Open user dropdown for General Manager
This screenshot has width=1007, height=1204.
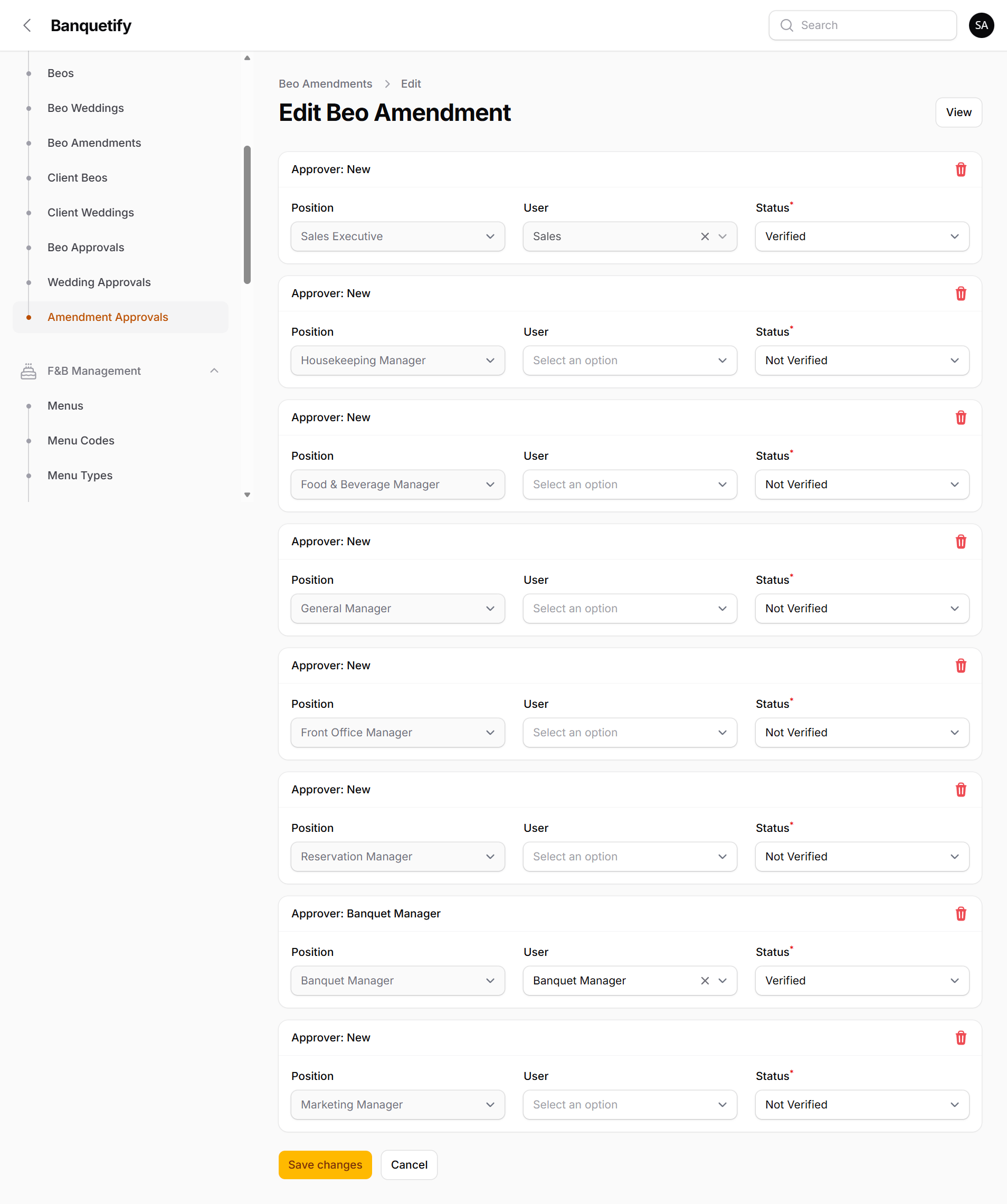(x=629, y=608)
